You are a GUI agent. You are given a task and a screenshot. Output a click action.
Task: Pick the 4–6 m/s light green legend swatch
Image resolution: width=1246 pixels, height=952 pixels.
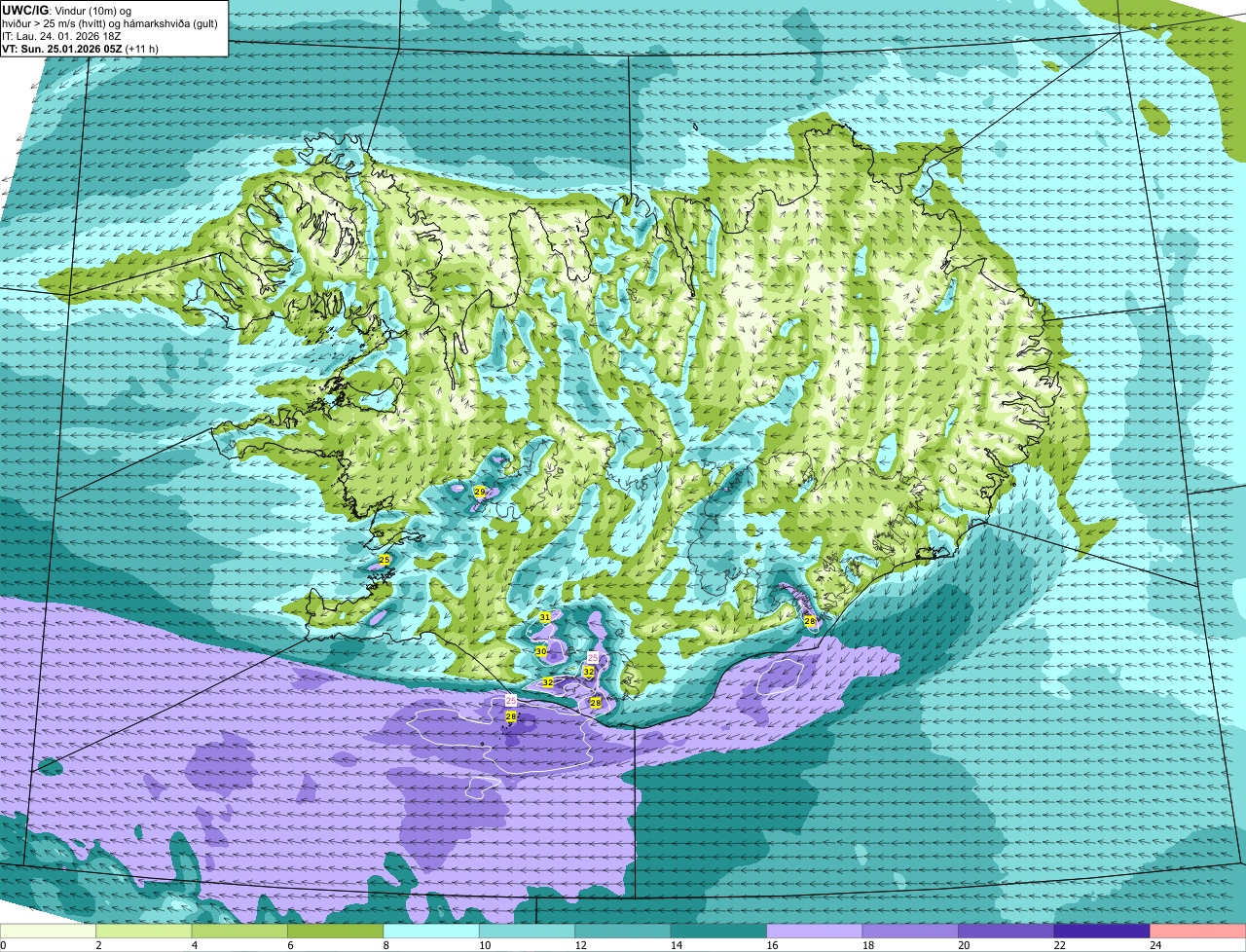click(239, 932)
